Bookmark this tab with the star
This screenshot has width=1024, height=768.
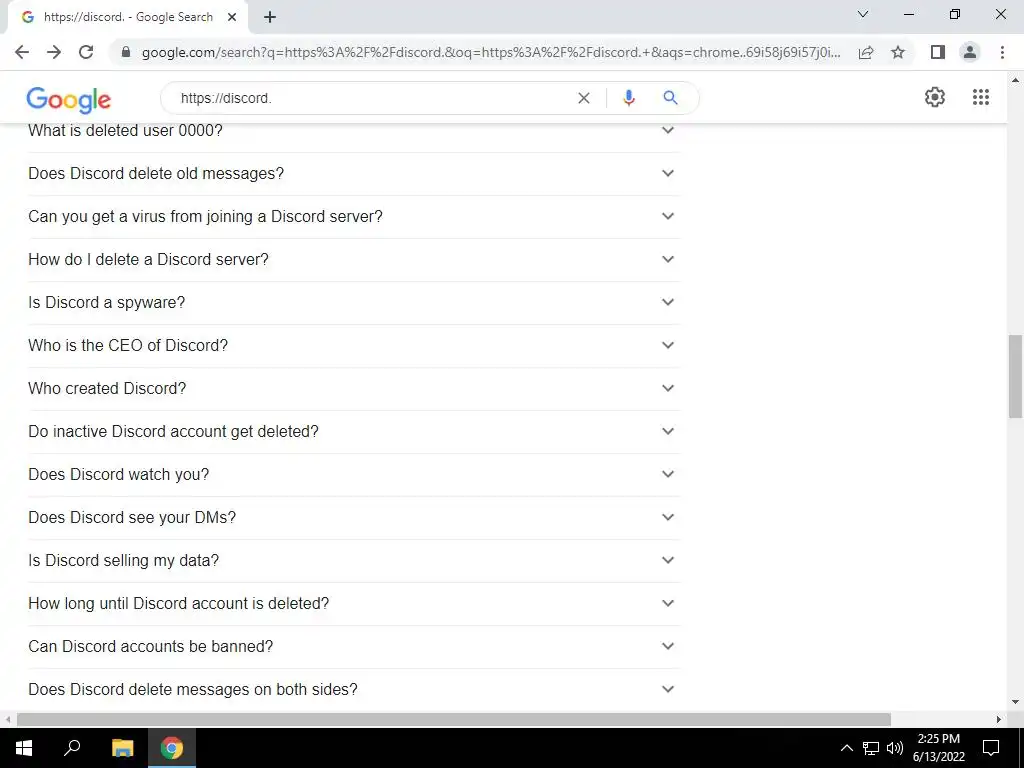[x=898, y=52]
